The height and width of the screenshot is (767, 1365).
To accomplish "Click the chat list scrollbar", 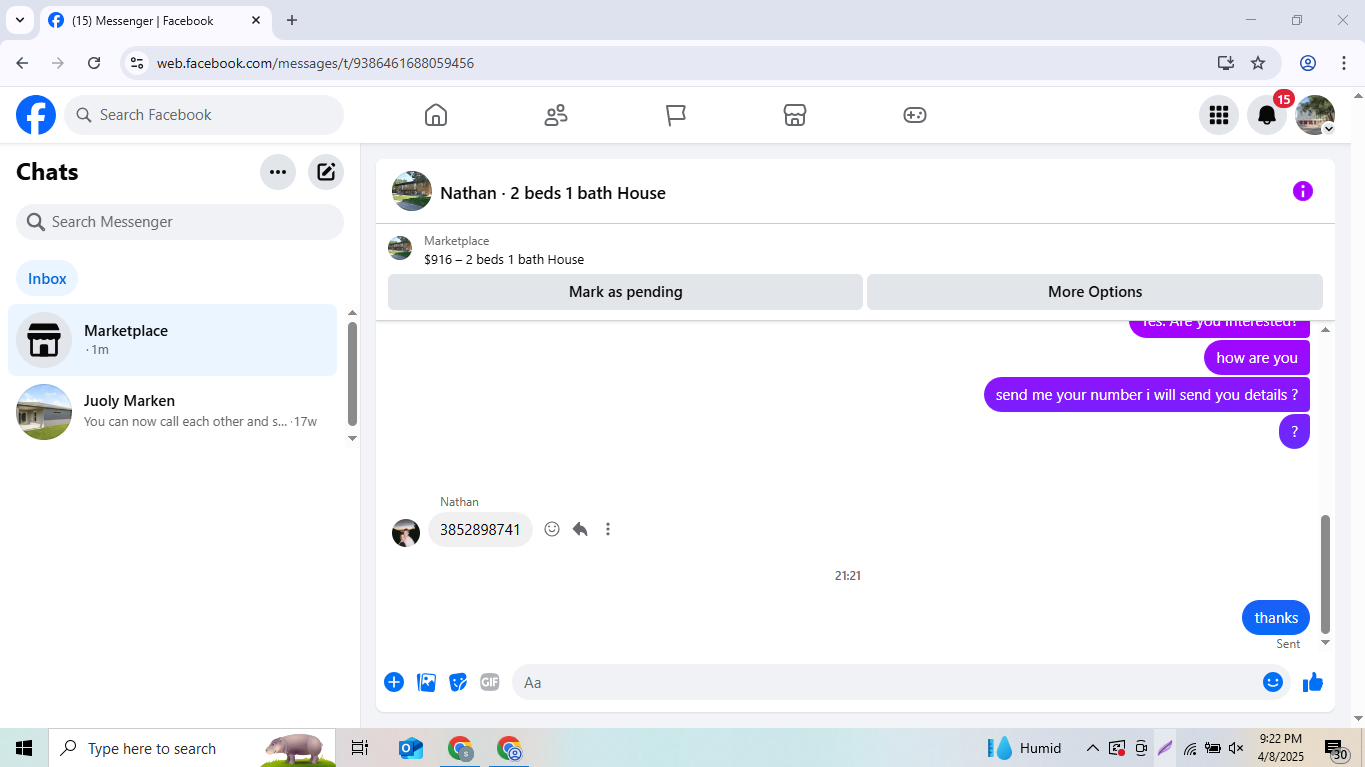I will pos(352,373).
